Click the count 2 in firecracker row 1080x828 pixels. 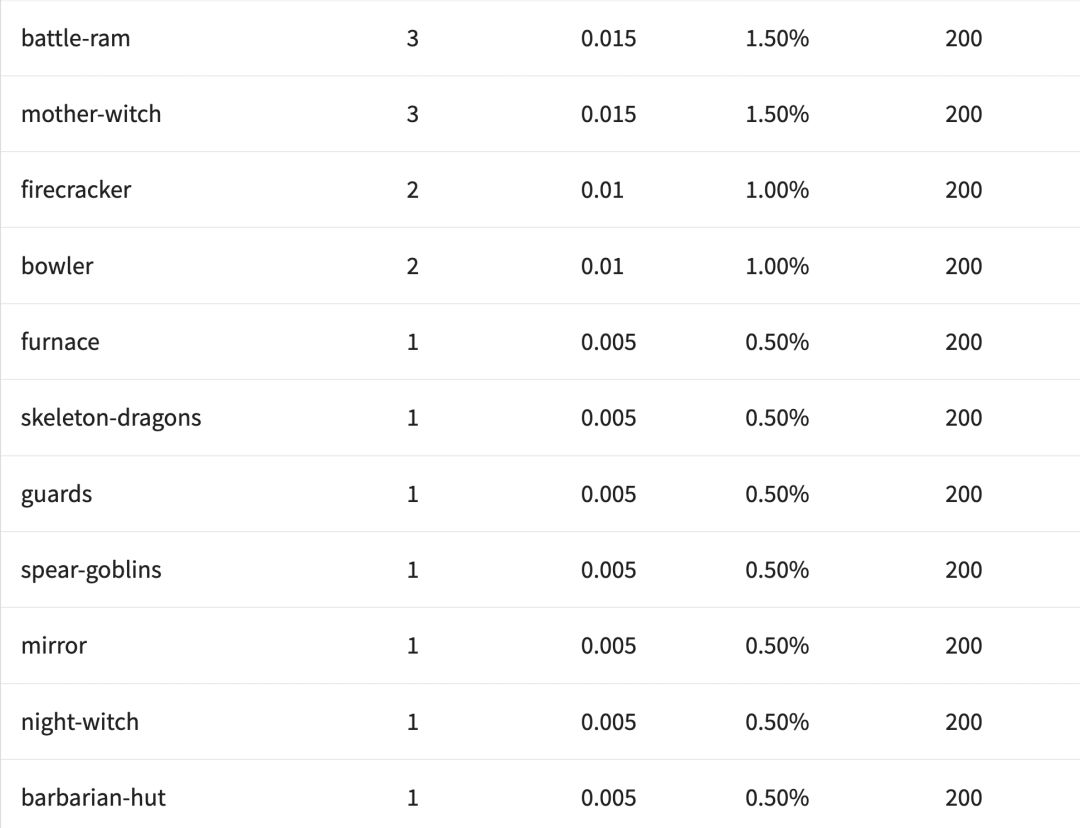coord(412,190)
